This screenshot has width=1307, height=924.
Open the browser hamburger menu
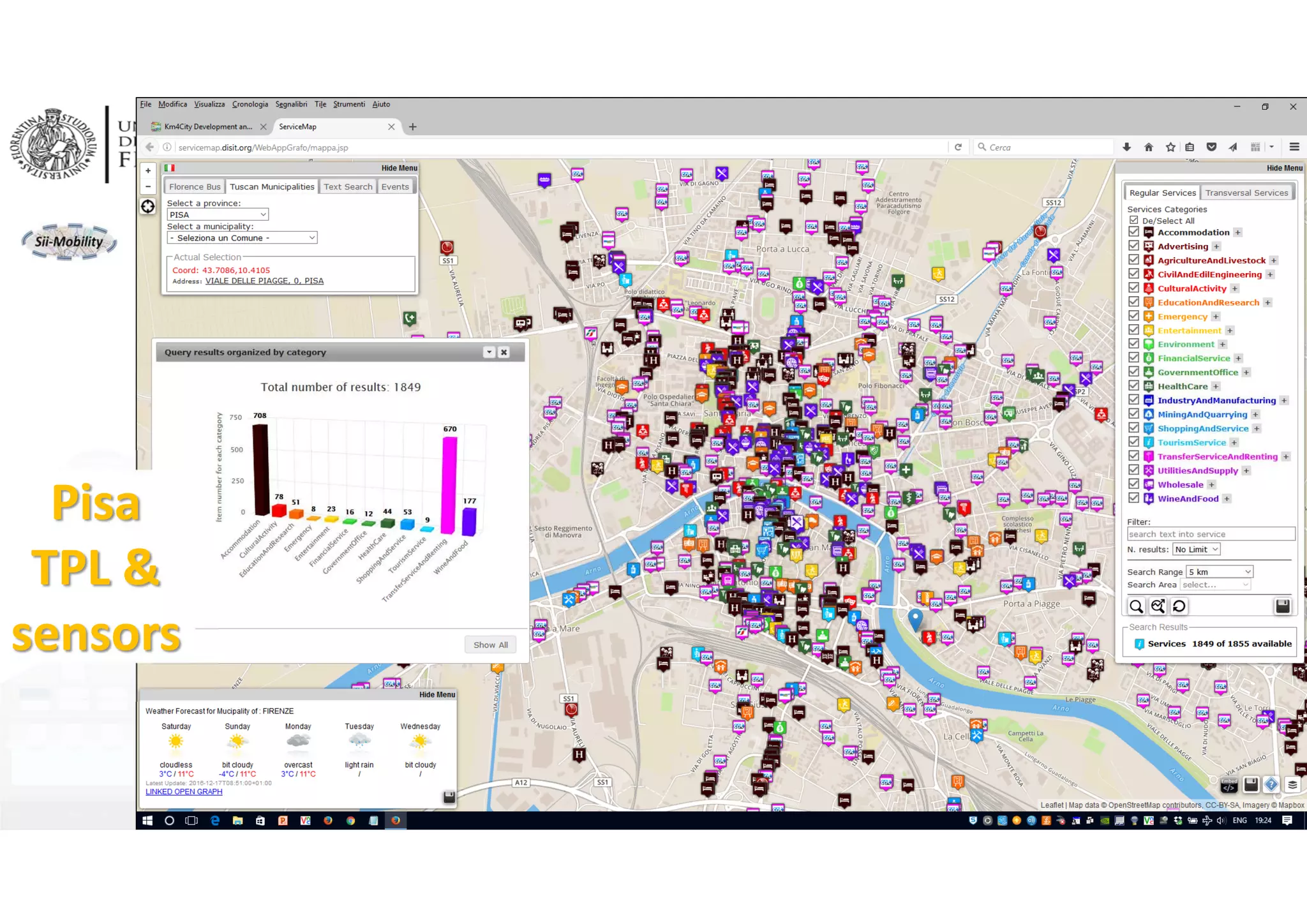click(x=1294, y=147)
